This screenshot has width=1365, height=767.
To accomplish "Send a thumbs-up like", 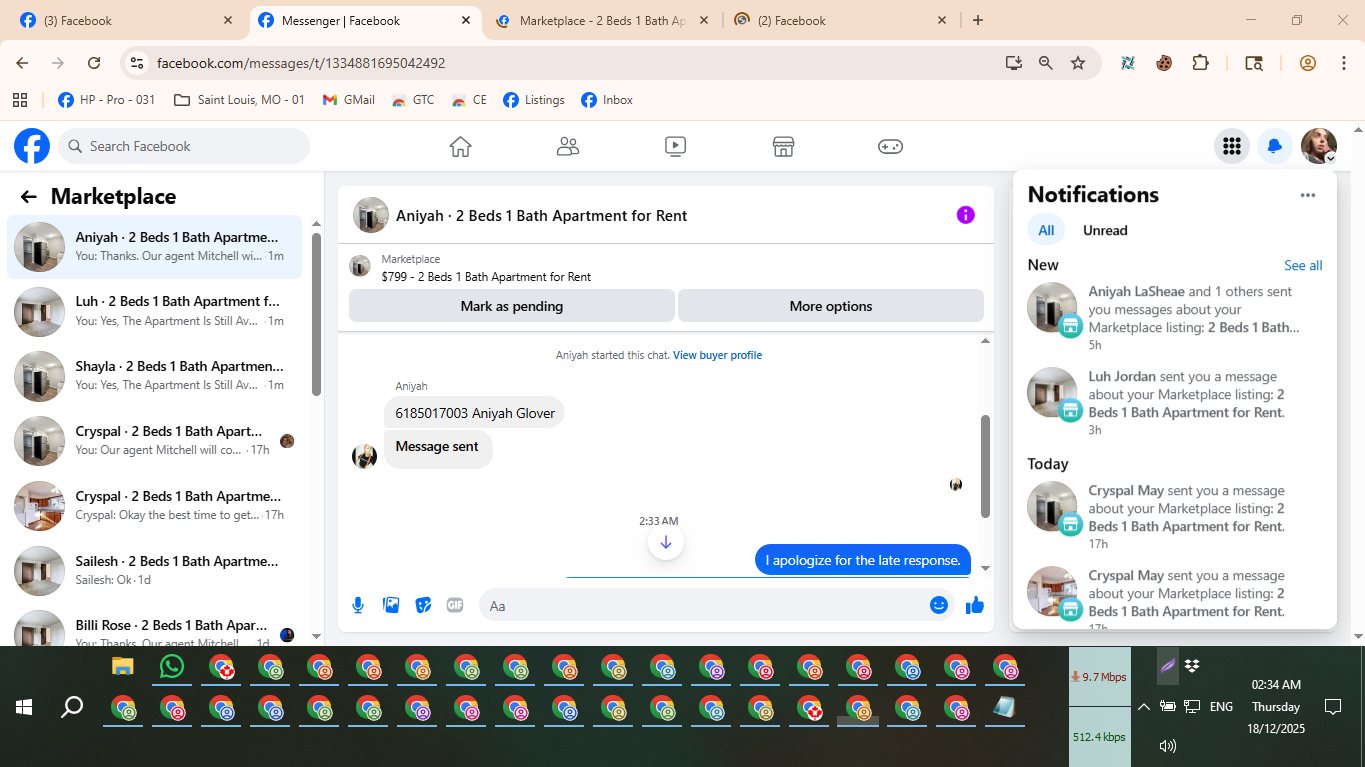I will point(975,605).
